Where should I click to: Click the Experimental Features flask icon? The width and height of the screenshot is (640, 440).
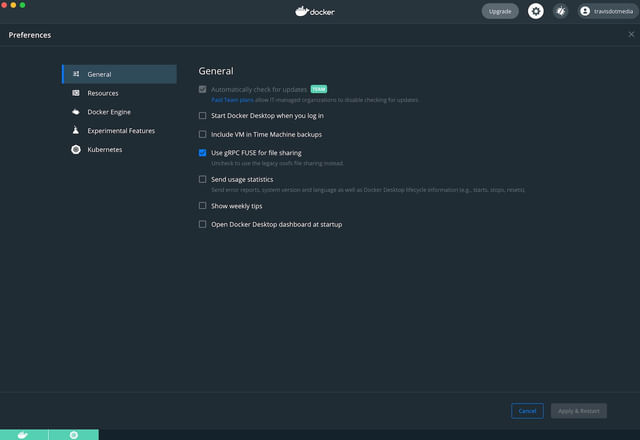[x=76, y=130]
